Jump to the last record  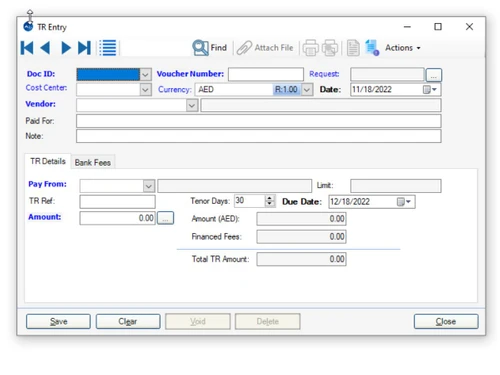84,48
